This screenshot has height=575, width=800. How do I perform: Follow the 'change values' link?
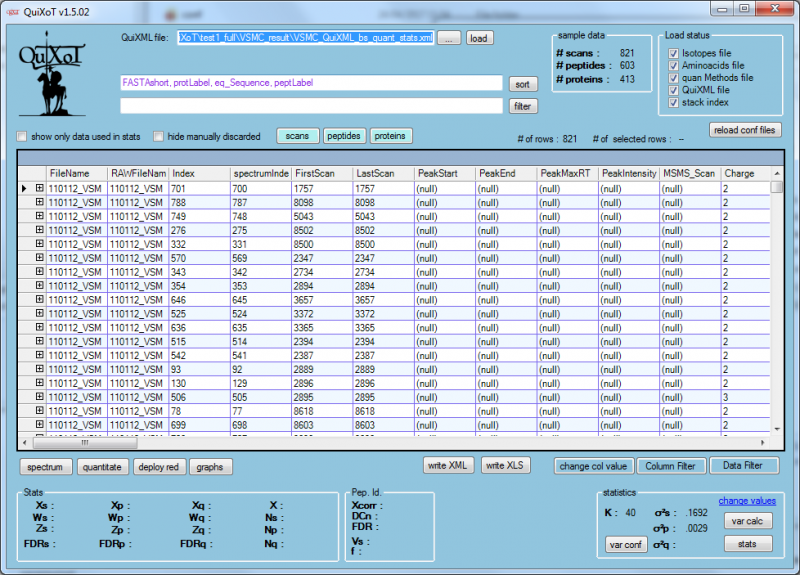tap(747, 501)
